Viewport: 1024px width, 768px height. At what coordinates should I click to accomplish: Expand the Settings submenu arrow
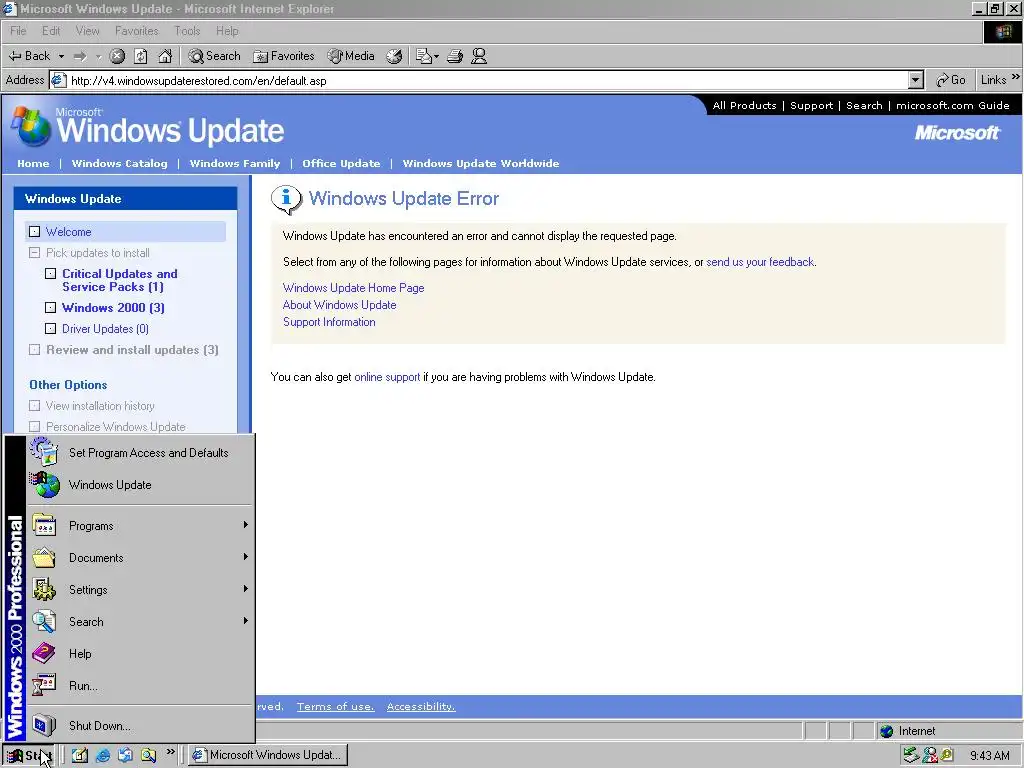[x=246, y=589]
